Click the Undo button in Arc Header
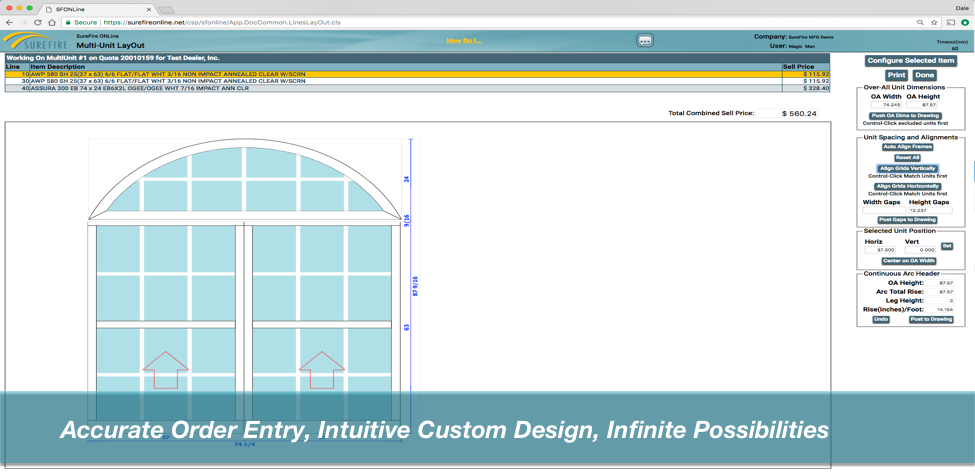Image resolution: width=975 pixels, height=475 pixels. point(880,319)
